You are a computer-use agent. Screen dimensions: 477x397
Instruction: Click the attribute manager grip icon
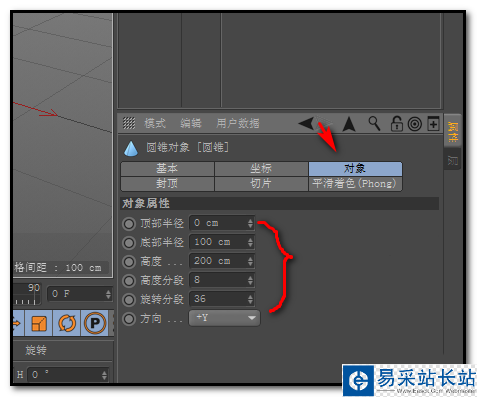(x=129, y=123)
